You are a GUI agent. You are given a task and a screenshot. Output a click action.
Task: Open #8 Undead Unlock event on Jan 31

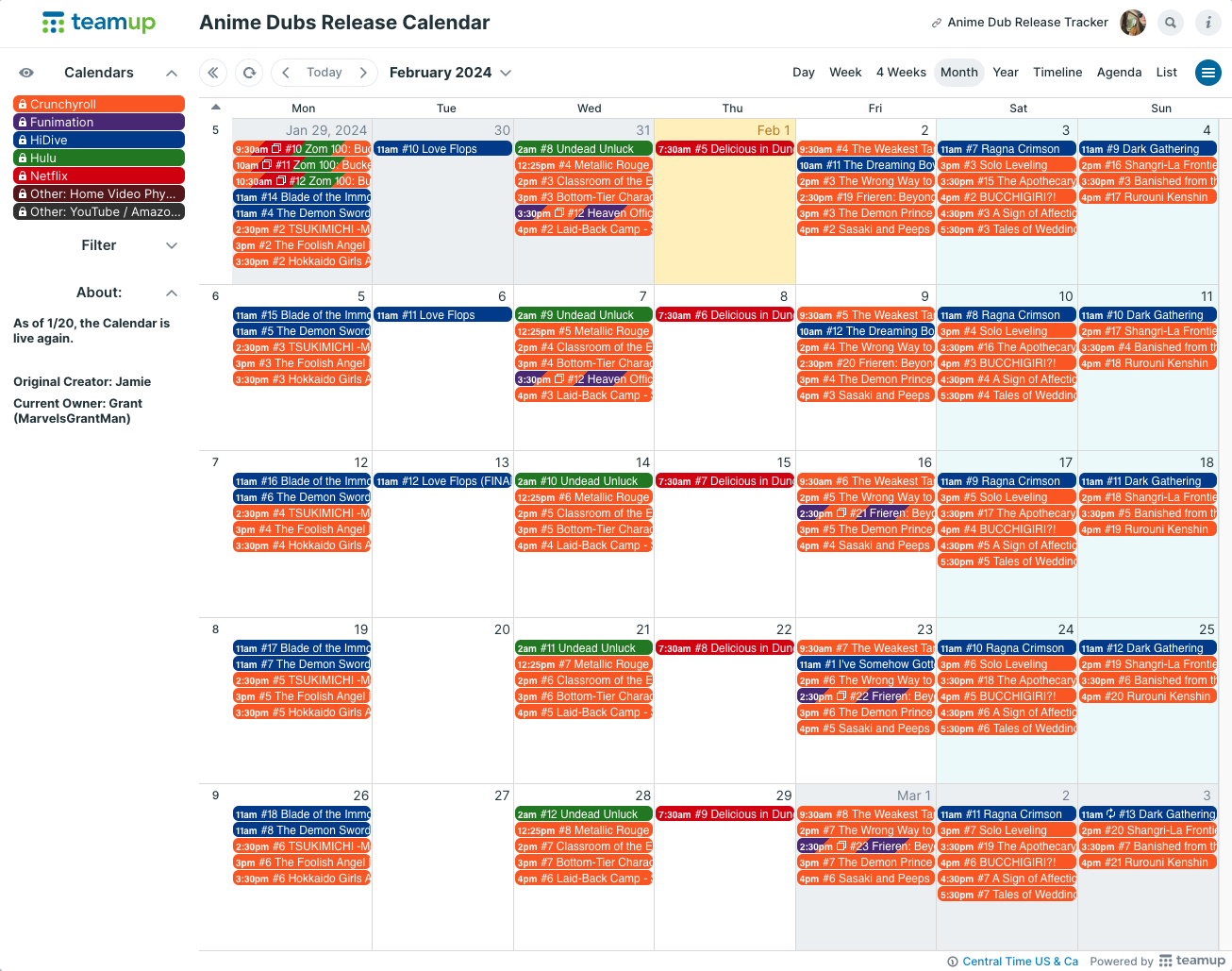pyautogui.click(x=584, y=149)
